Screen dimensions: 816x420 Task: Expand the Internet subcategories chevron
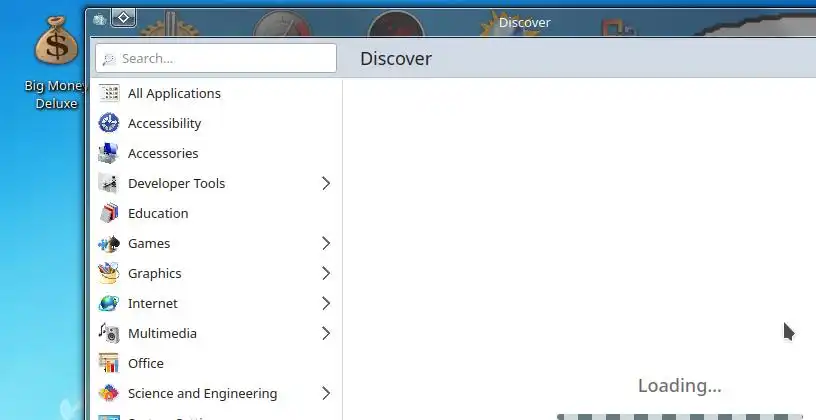[x=326, y=303]
